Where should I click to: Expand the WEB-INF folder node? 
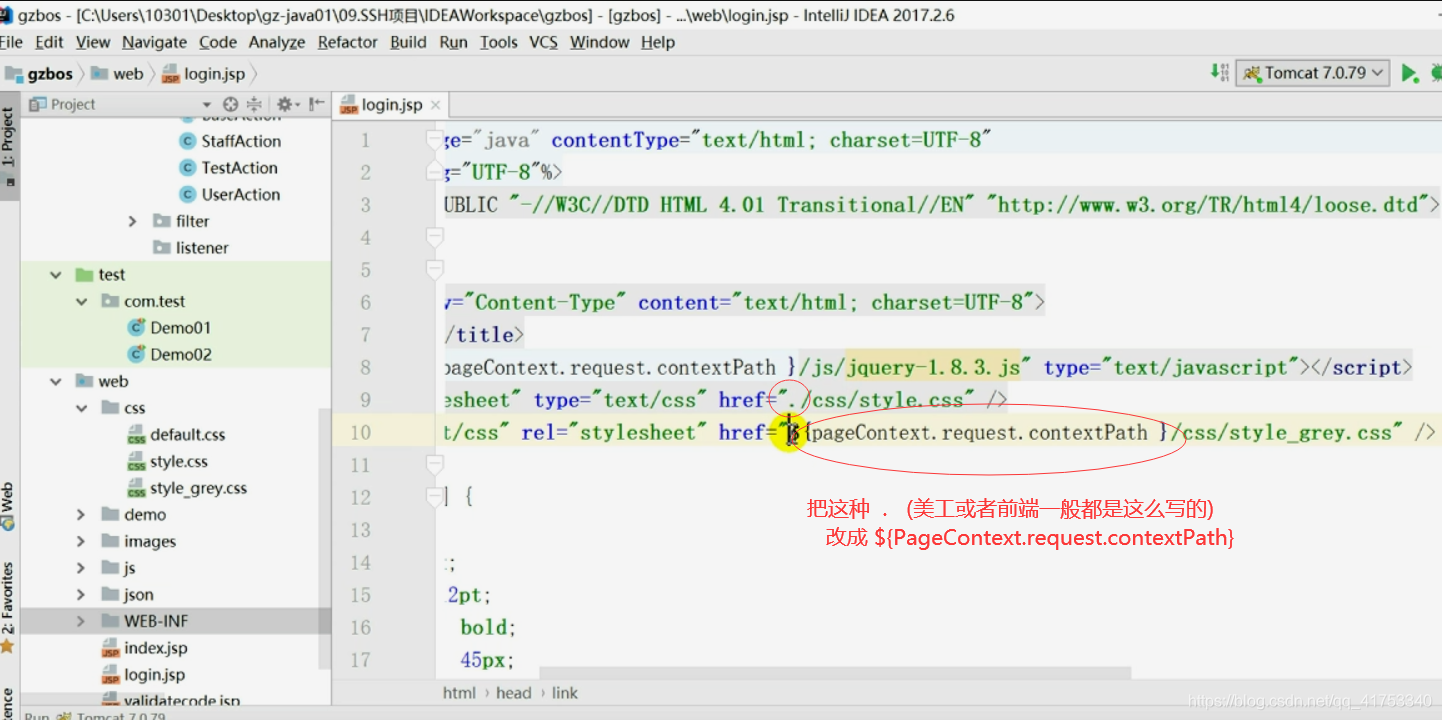[82, 621]
